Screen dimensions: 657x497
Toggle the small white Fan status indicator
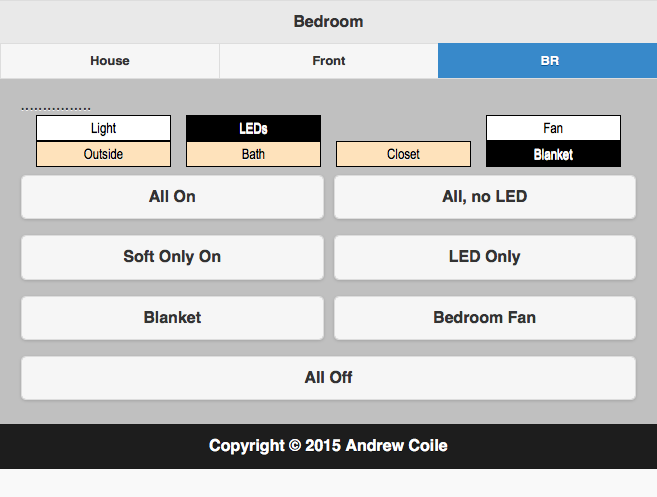tap(553, 128)
